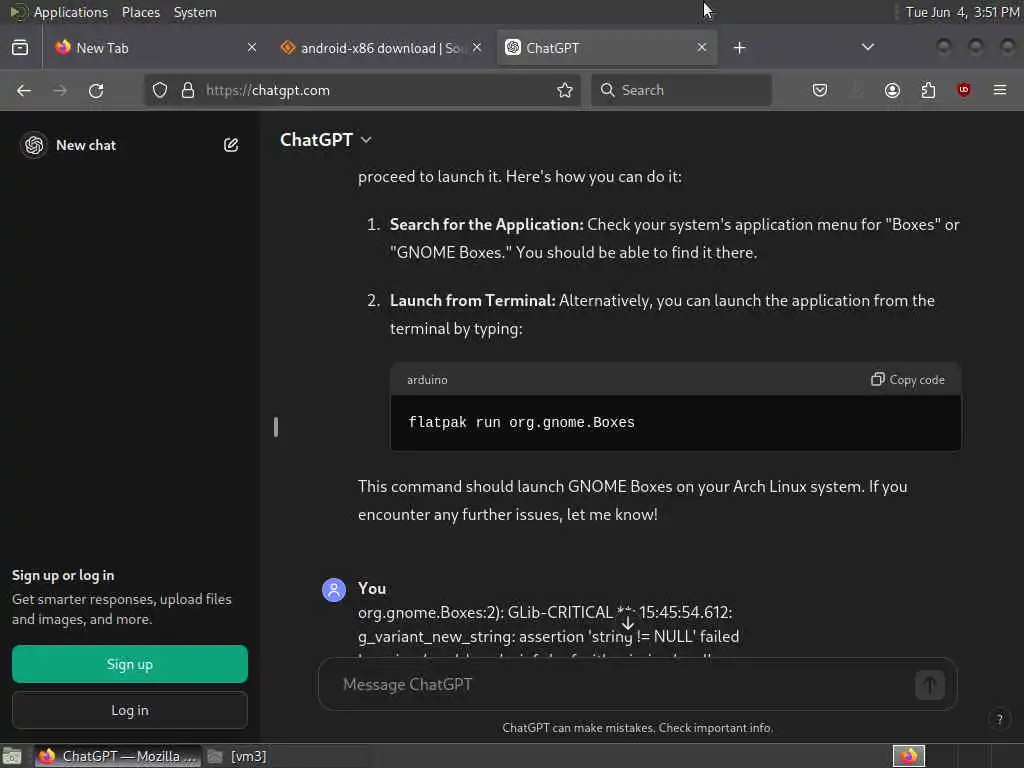The height and width of the screenshot is (768, 1024).
Task: Expand the ChatGPT model selector dropdown
Action: (326, 140)
